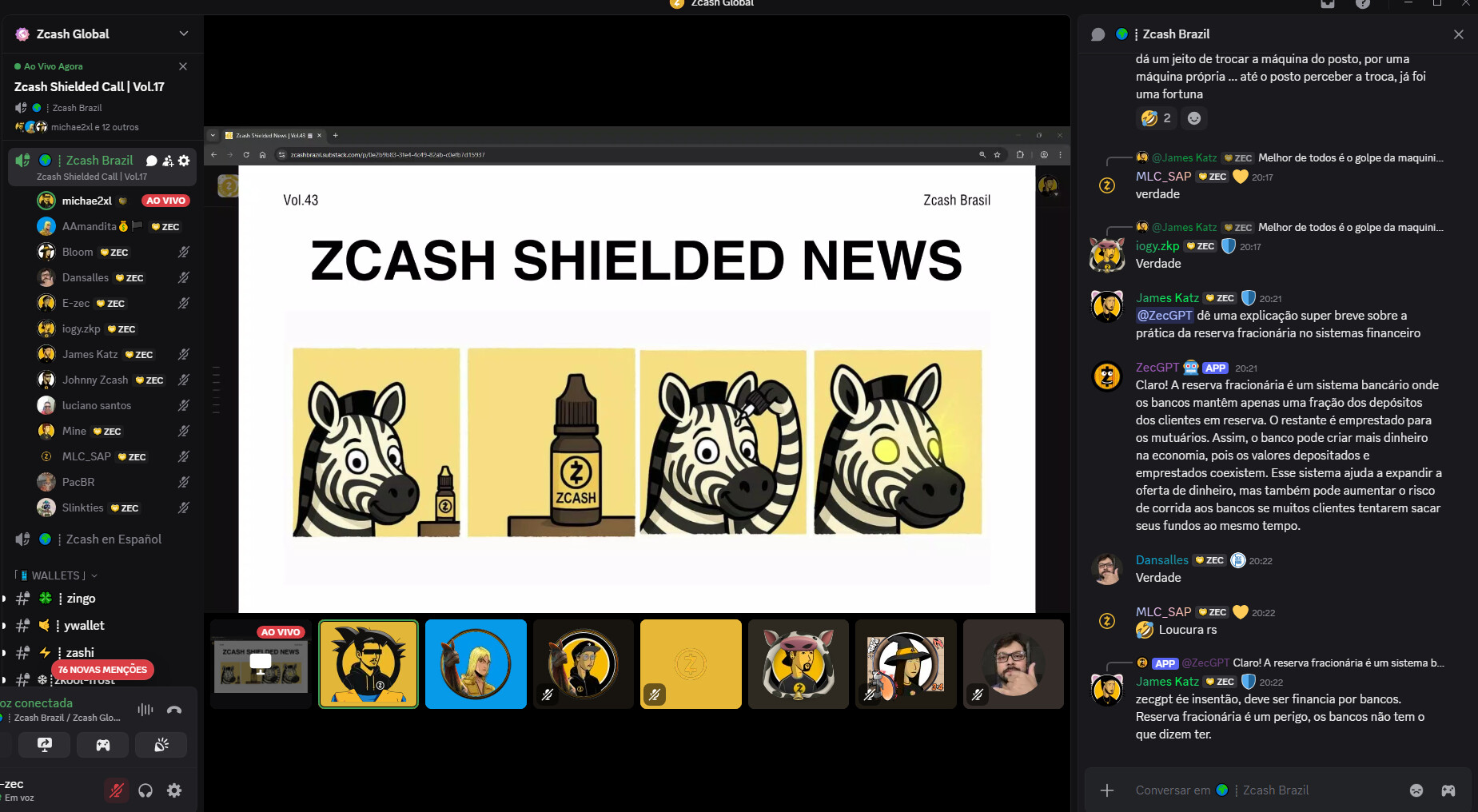
Task: Open the emoji picker in message box
Action: [1416, 790]
